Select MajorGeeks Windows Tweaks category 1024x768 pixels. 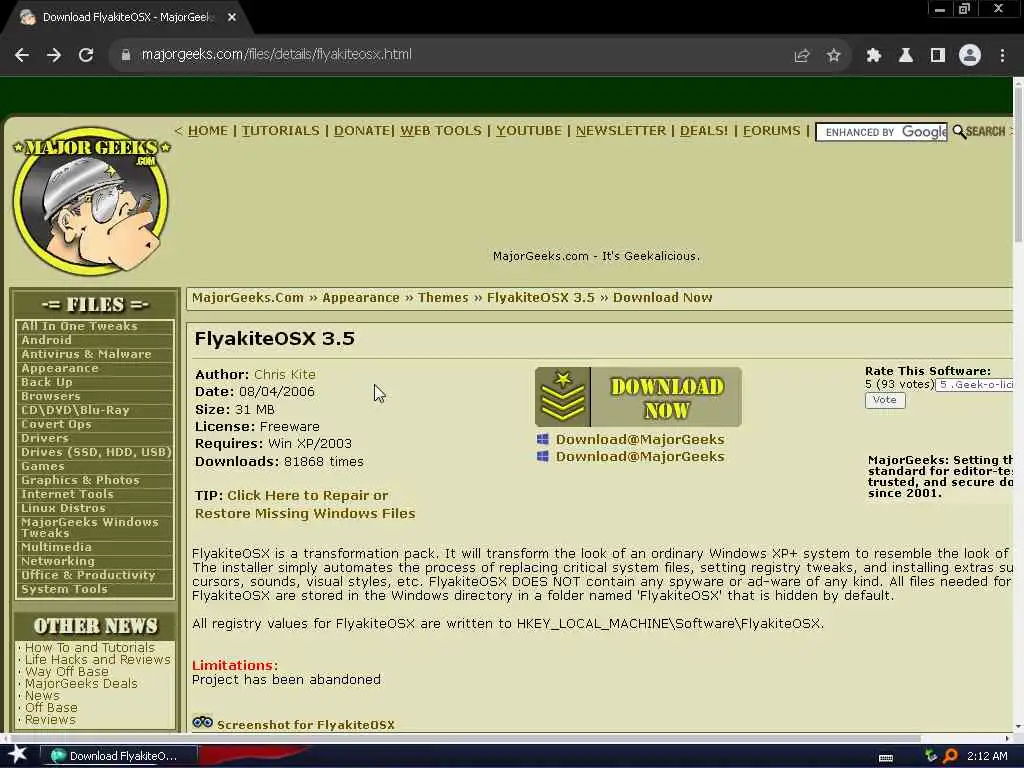click(89, 527)
